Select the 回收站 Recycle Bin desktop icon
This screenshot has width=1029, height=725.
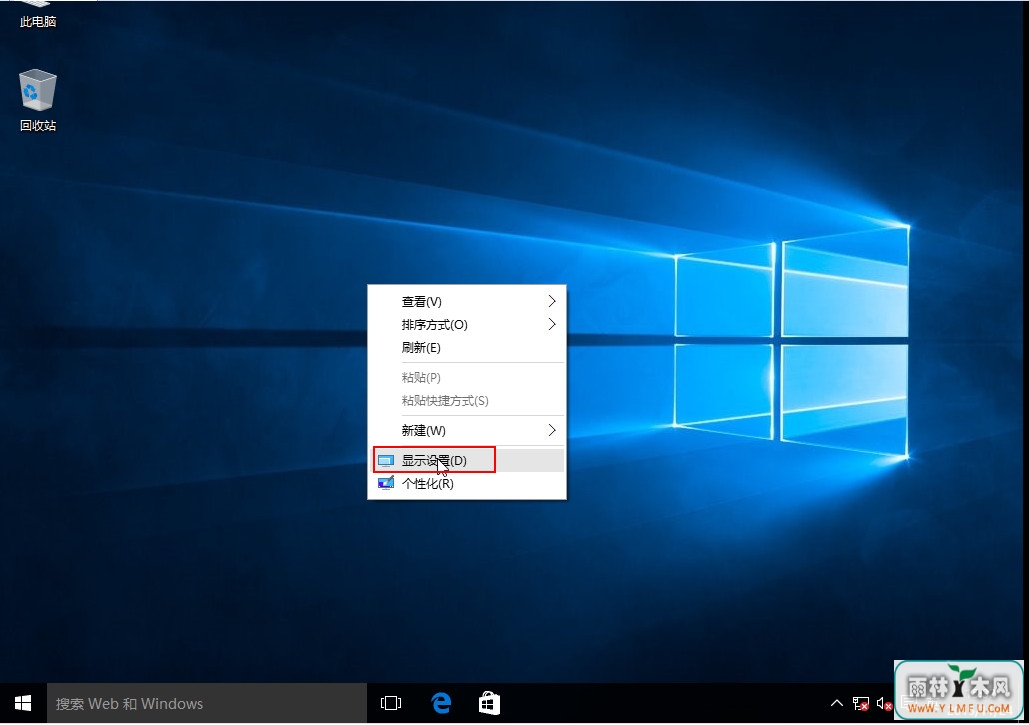(x=37, y=100)
